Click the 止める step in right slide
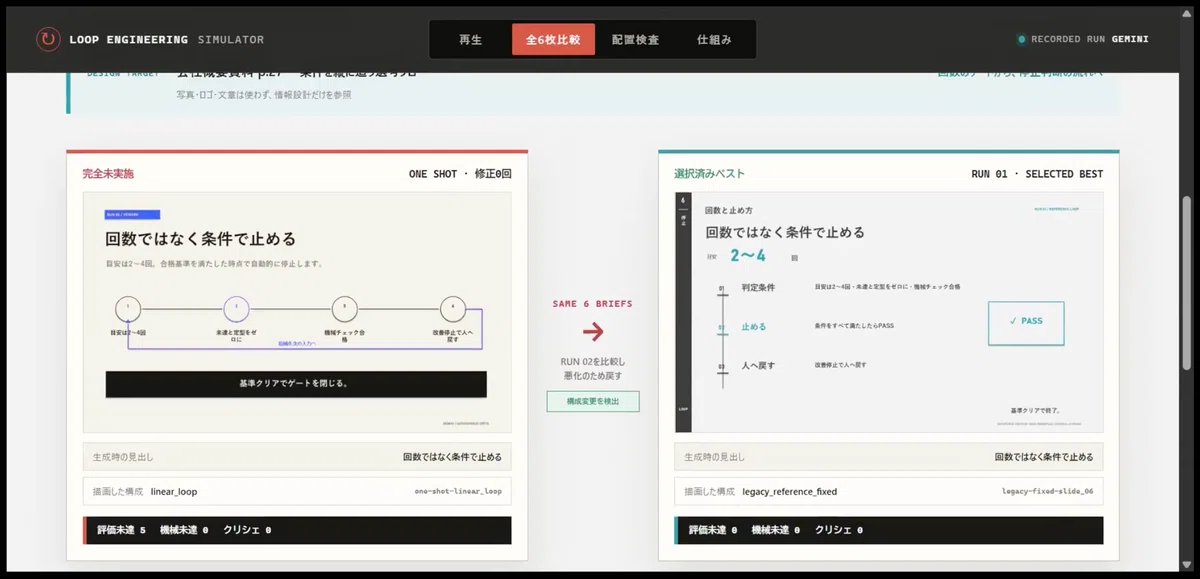Viewport: 1200px width, 579px height. point(754,327)
